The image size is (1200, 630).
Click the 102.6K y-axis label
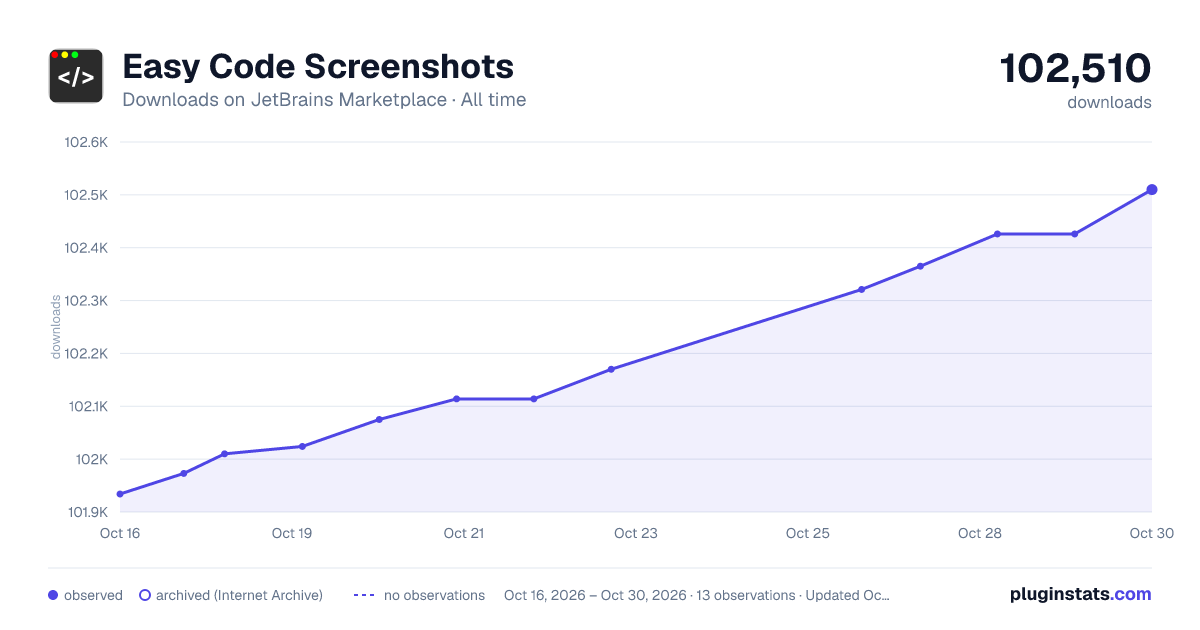[86, 142]
